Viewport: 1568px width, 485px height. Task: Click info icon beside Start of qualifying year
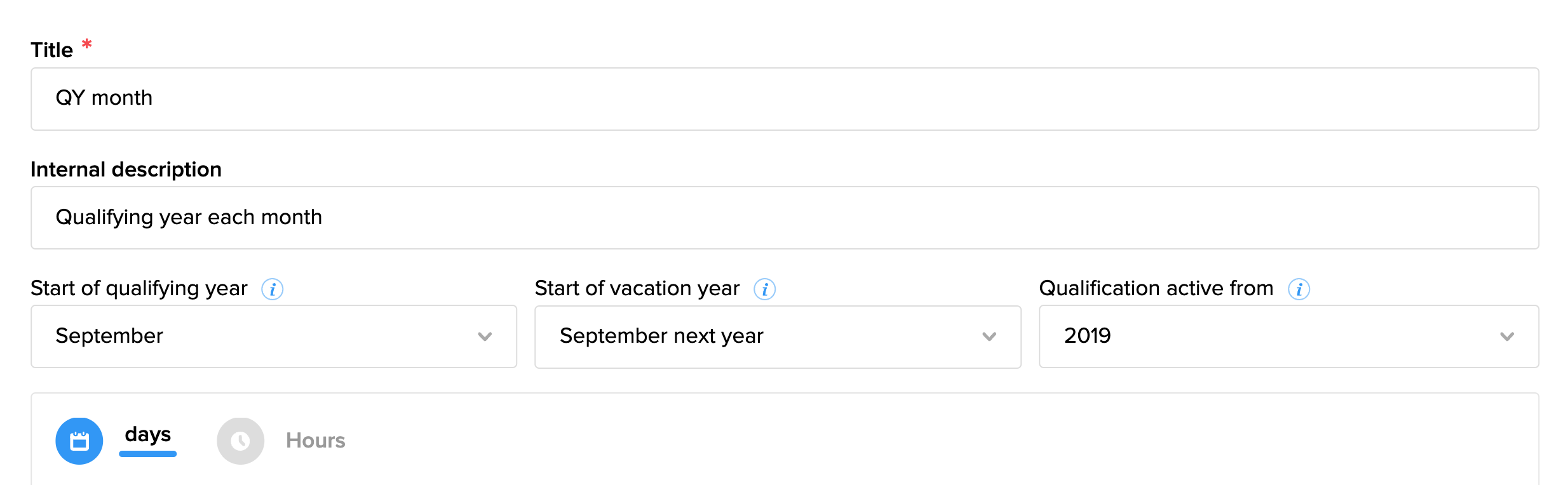(x=273, y=289)
